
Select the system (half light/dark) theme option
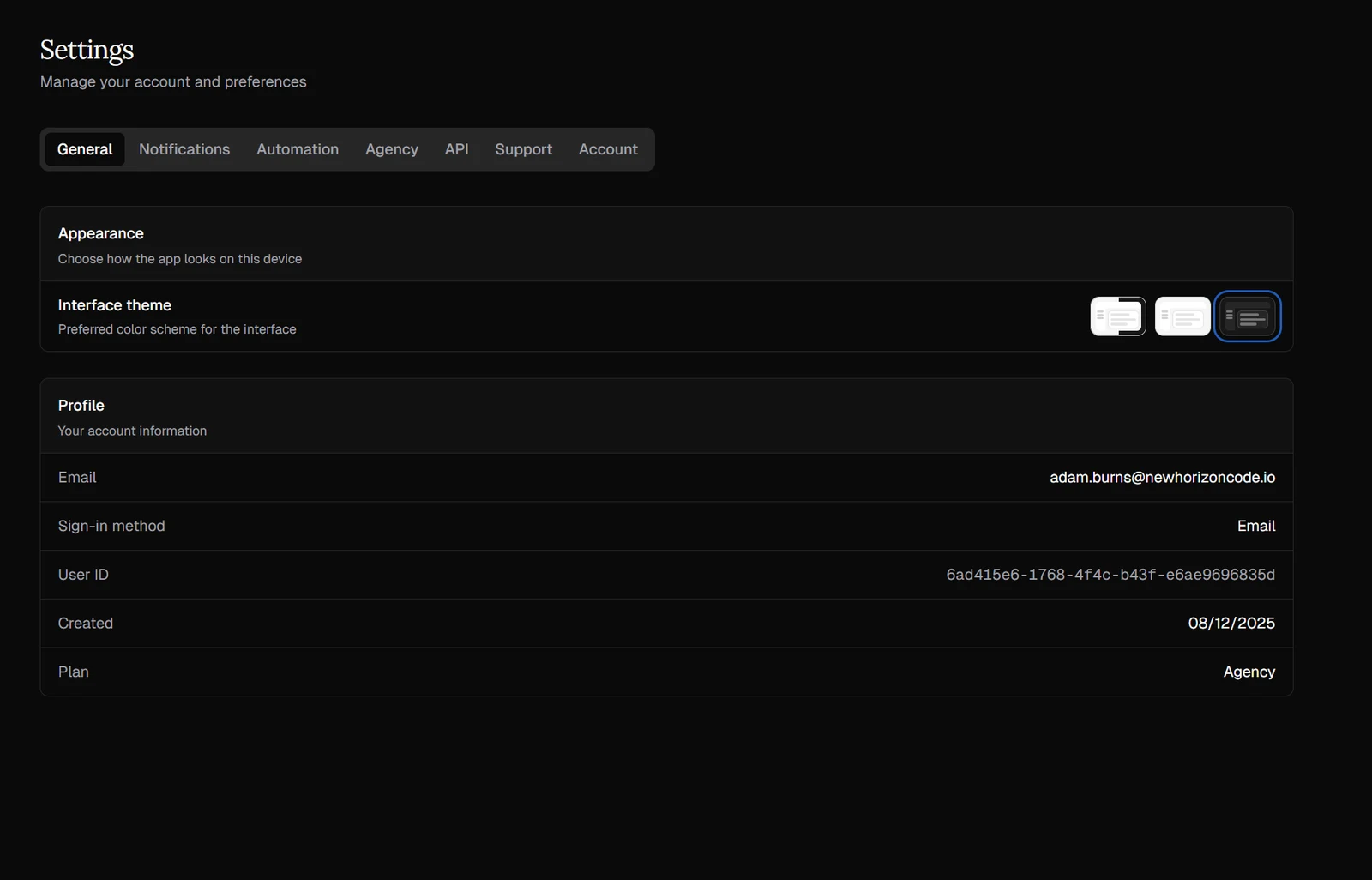coord(1118,316)
